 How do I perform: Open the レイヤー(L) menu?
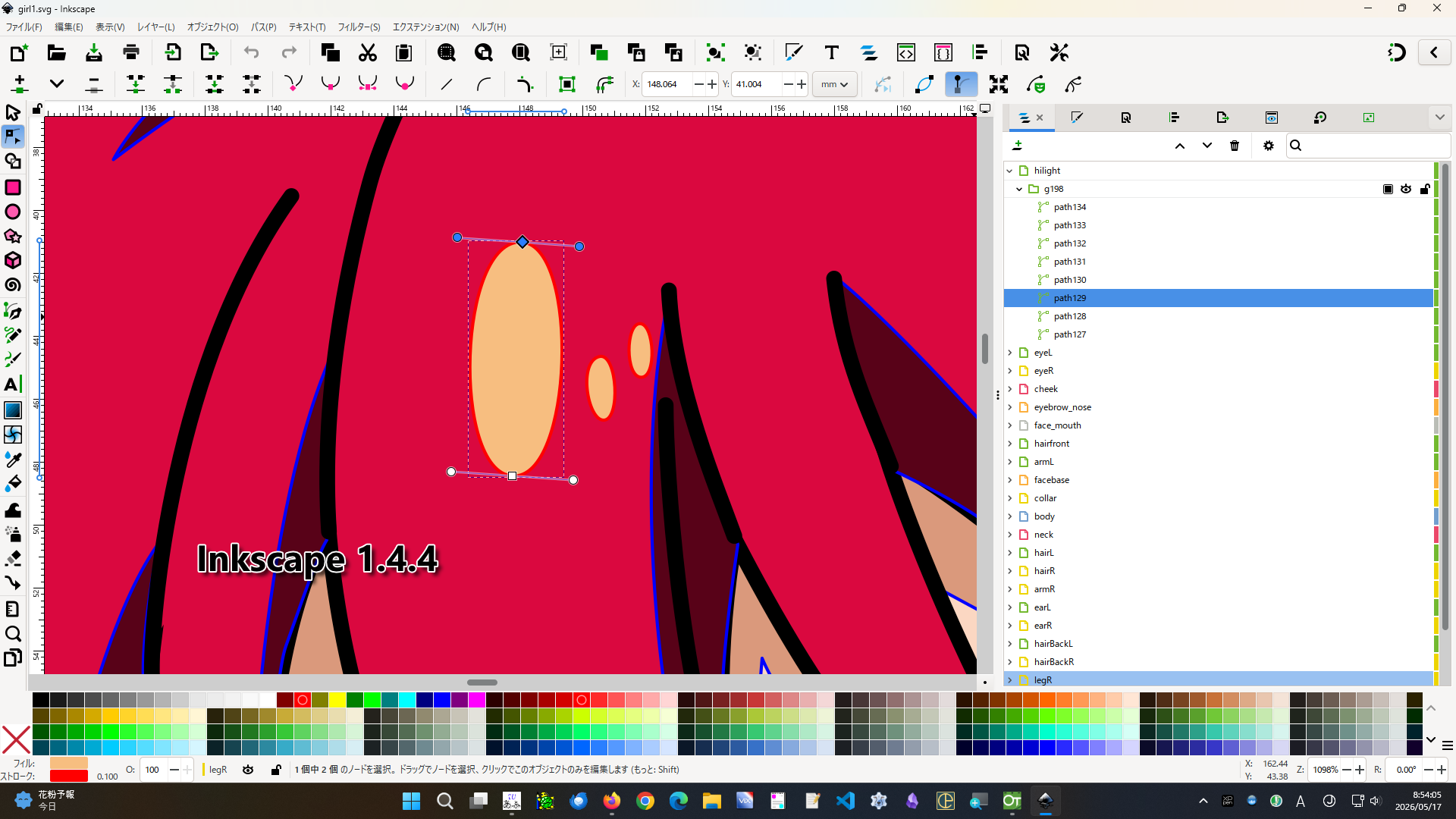tap(155, 27)
